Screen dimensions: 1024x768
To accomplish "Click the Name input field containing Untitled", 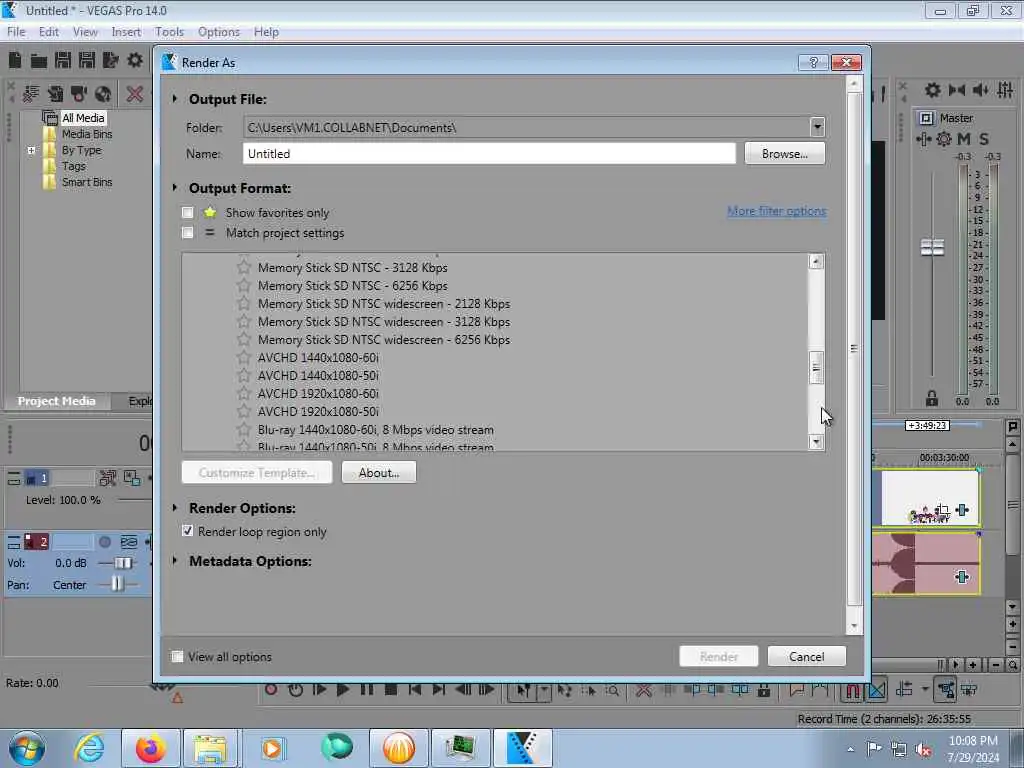I will pos(489,153).
